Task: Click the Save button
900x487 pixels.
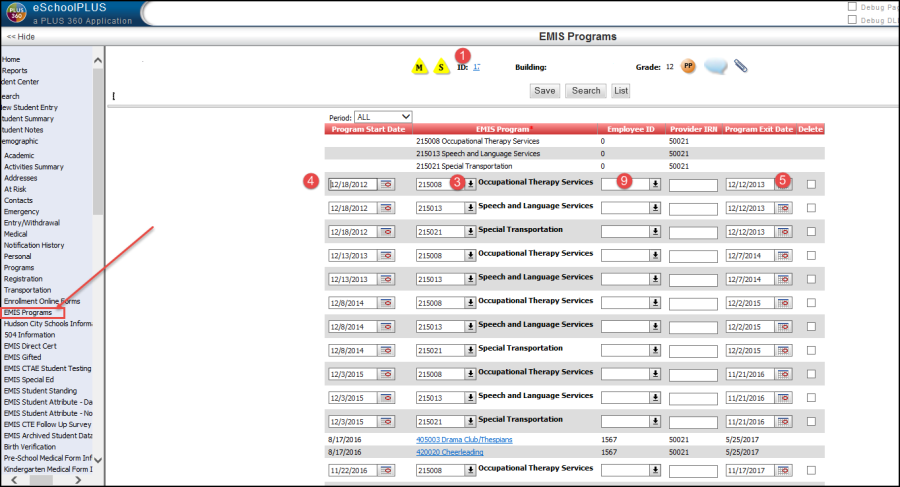Action: click(x=545, y=90)
